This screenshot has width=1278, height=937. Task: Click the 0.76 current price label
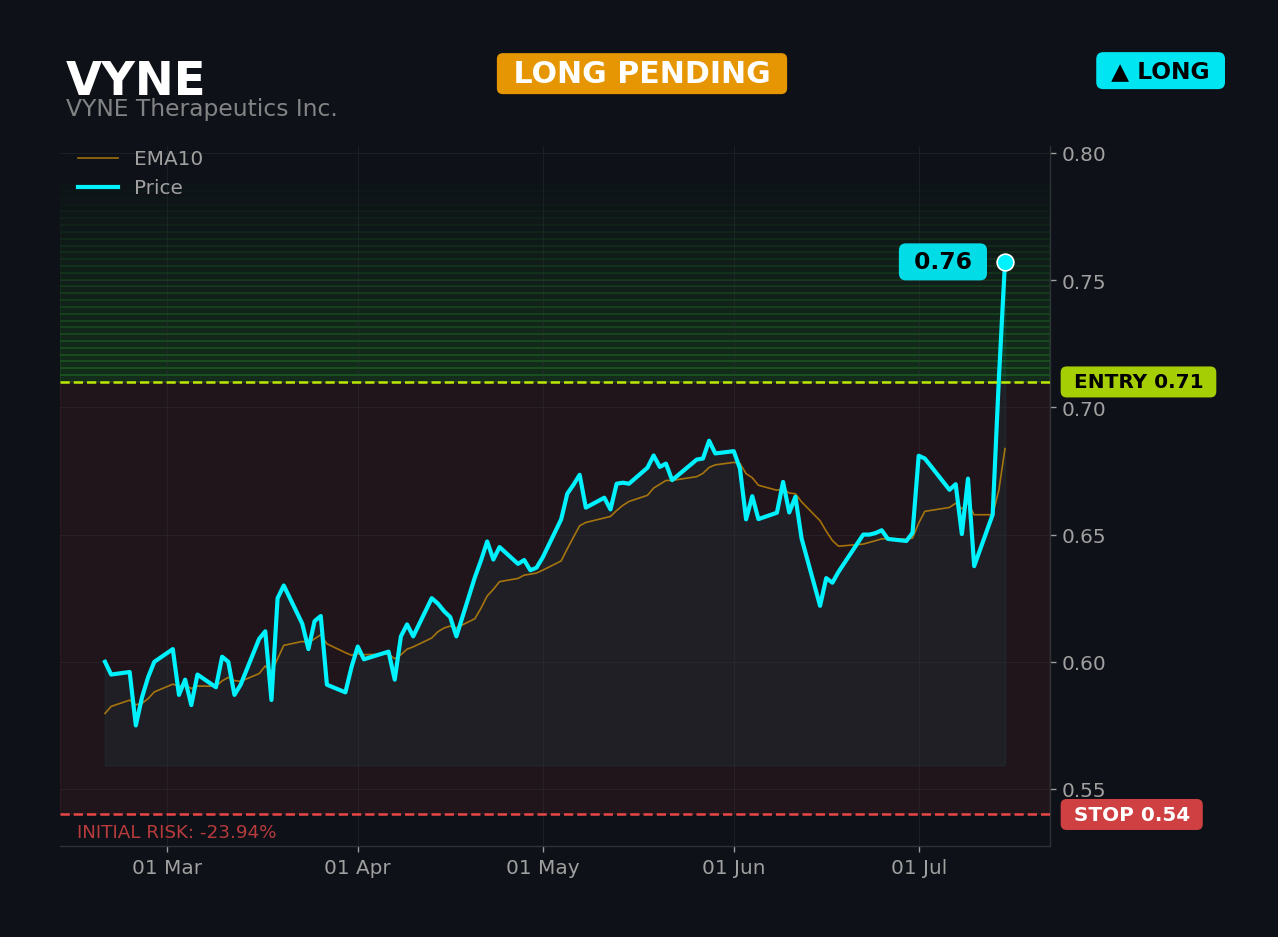943,262
